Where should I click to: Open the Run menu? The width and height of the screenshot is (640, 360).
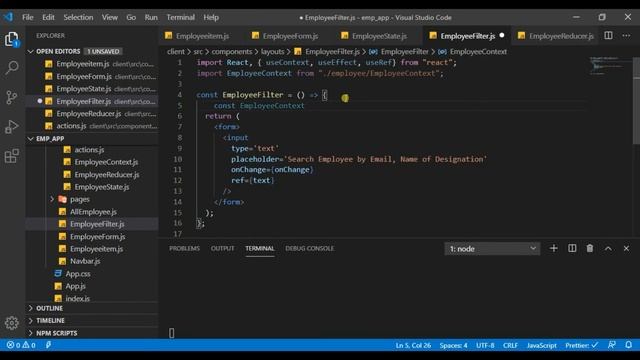click(151, 17)
